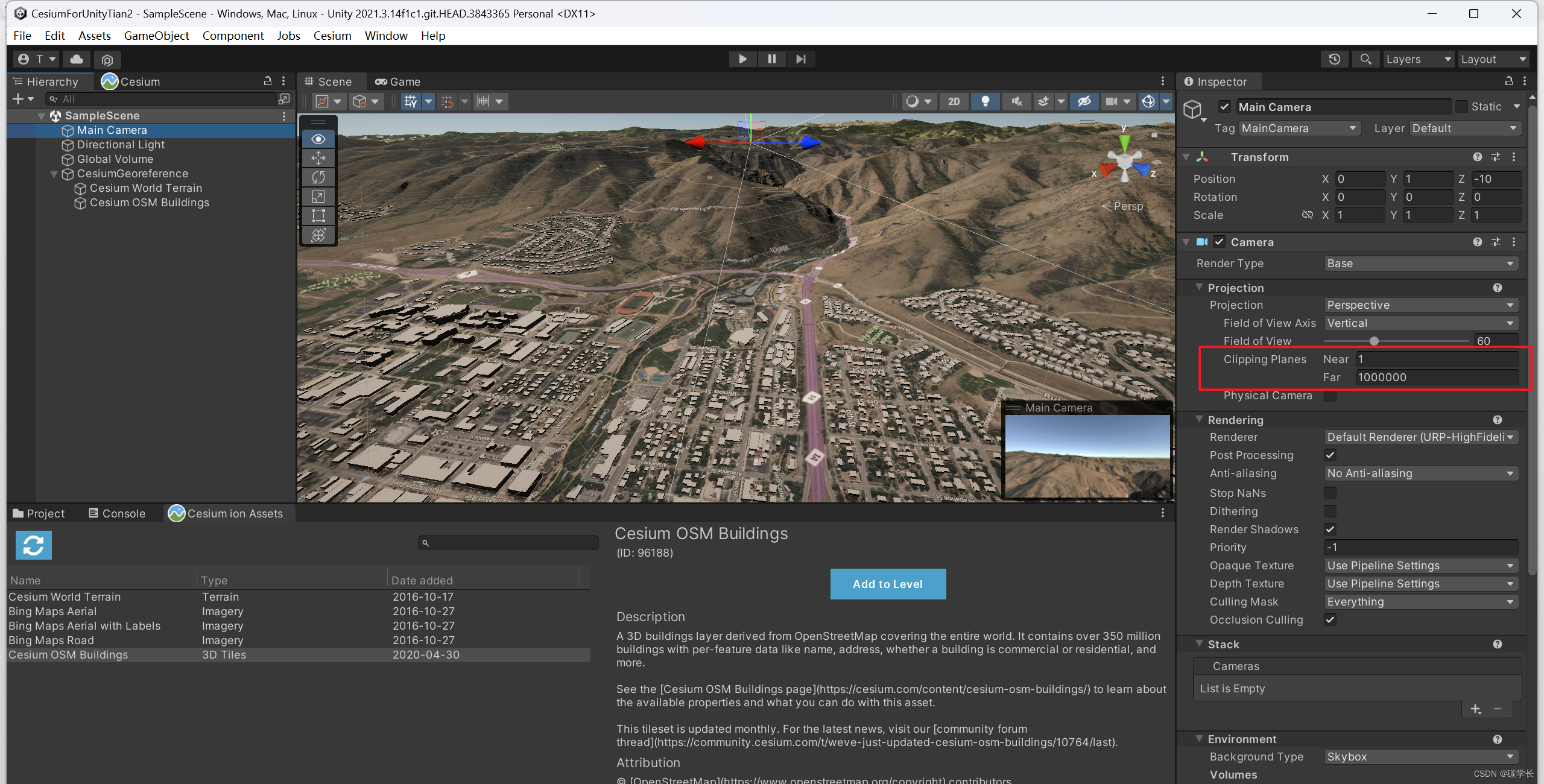Collapse the CesiumGeoreference tree node
Image resolution: width=1544 pixels, height=784 pixels.
coord(54,174)
